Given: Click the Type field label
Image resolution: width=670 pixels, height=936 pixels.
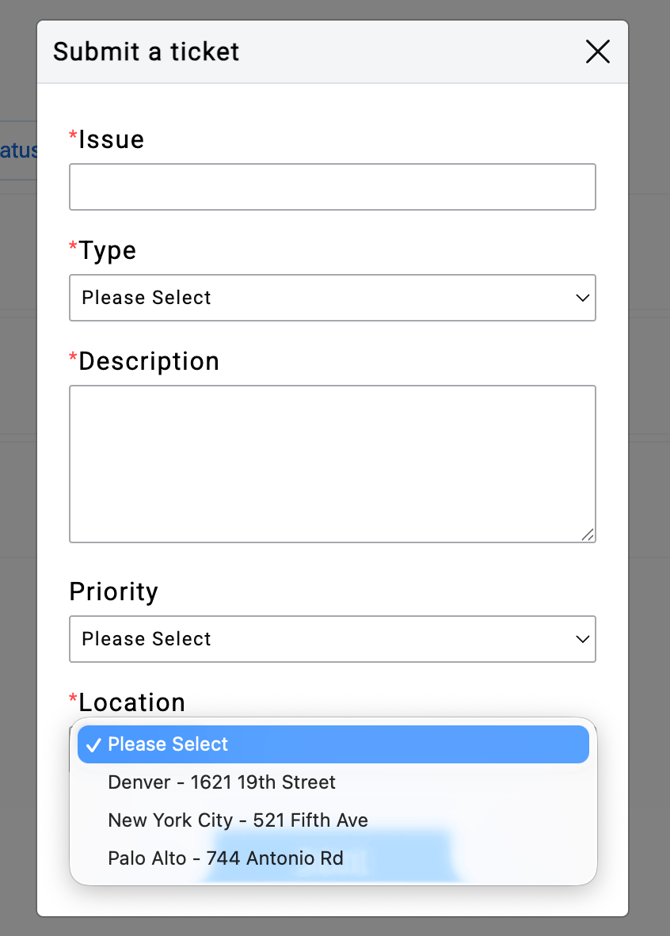Looking at the screenshot, I should pyautogui.click(x=107, y=250).
